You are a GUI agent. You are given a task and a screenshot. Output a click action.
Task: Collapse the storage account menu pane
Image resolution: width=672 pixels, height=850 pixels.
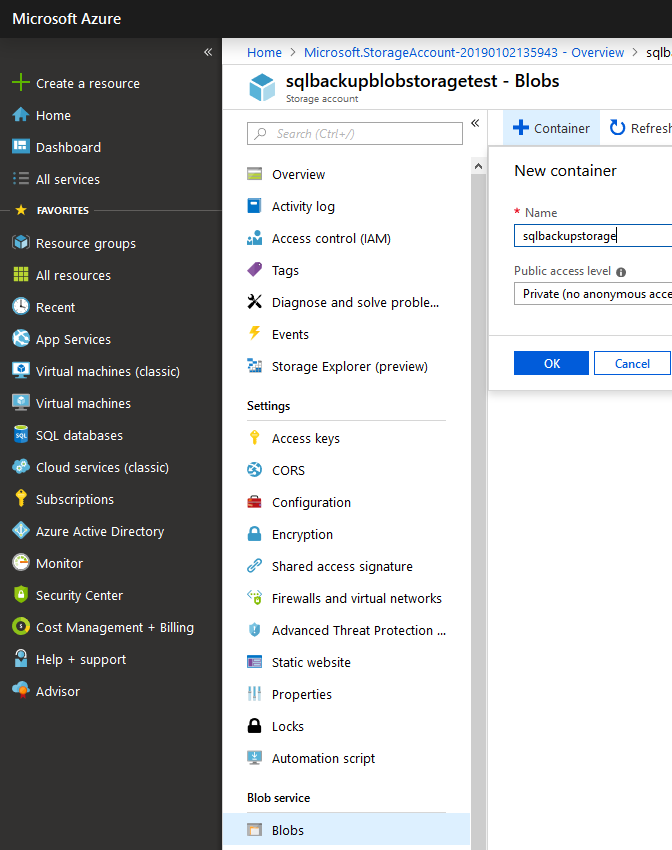(x=475, y=123)
